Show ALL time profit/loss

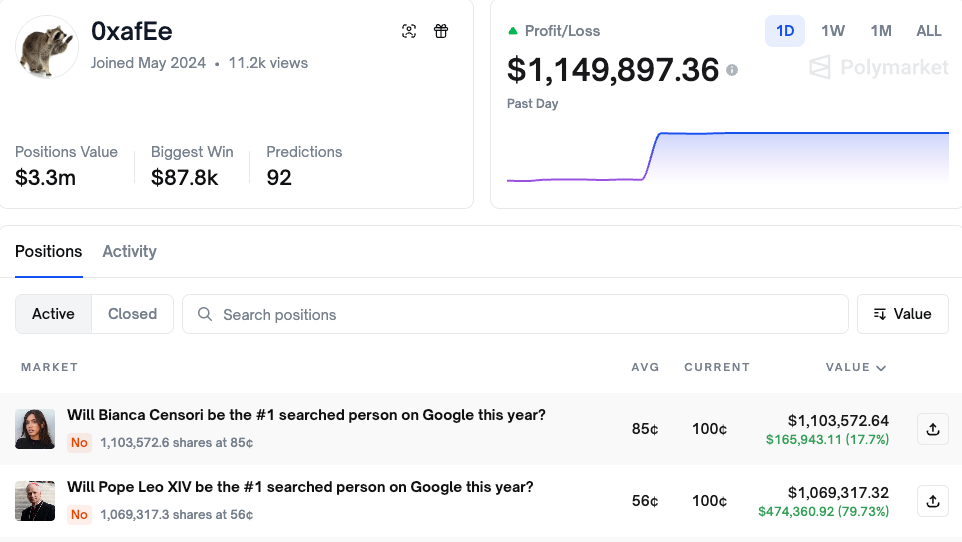(929, 31)
